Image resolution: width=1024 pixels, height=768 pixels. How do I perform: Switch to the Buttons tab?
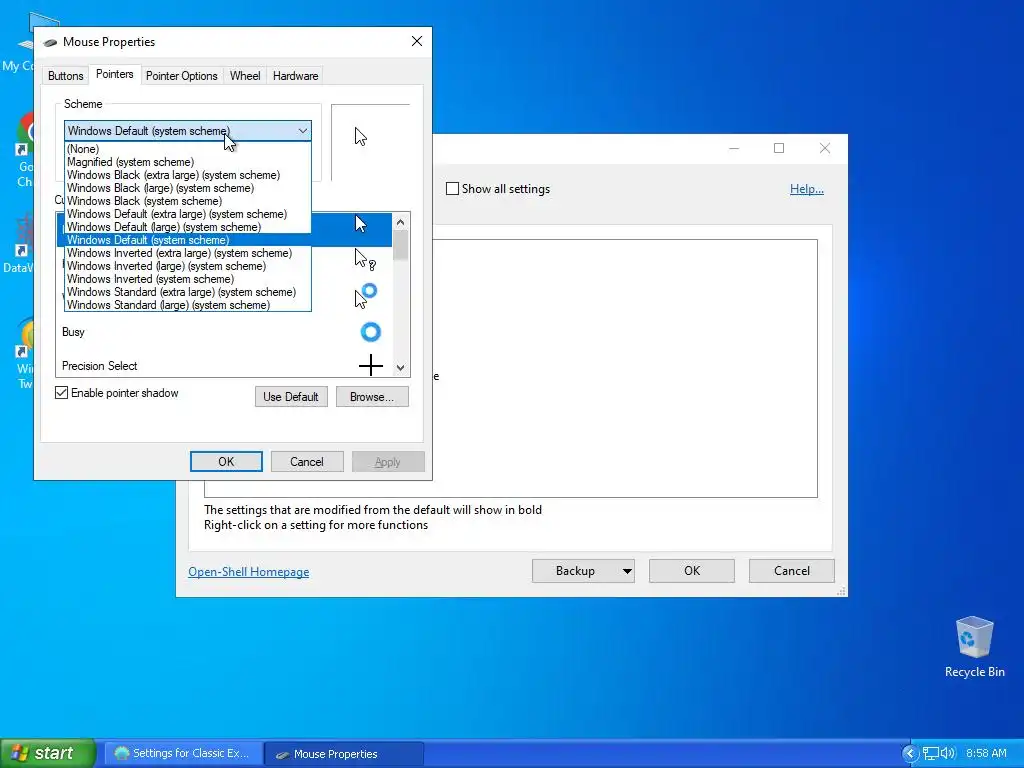click(65, 76)
